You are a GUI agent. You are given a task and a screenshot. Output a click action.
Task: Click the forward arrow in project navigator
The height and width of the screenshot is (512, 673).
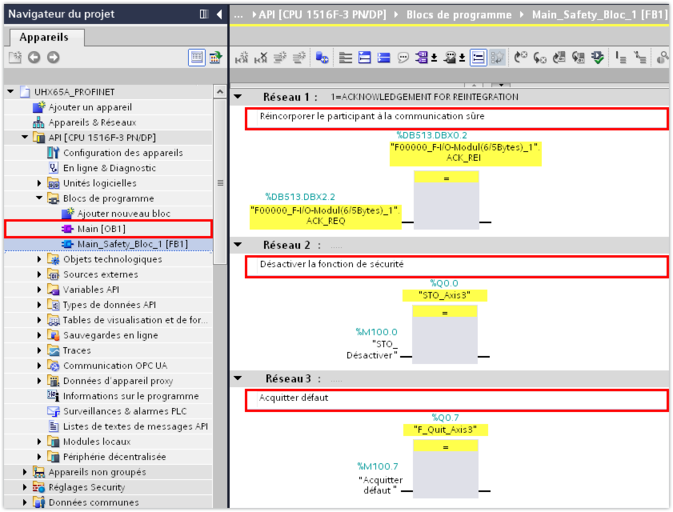[x=51, y=58]
